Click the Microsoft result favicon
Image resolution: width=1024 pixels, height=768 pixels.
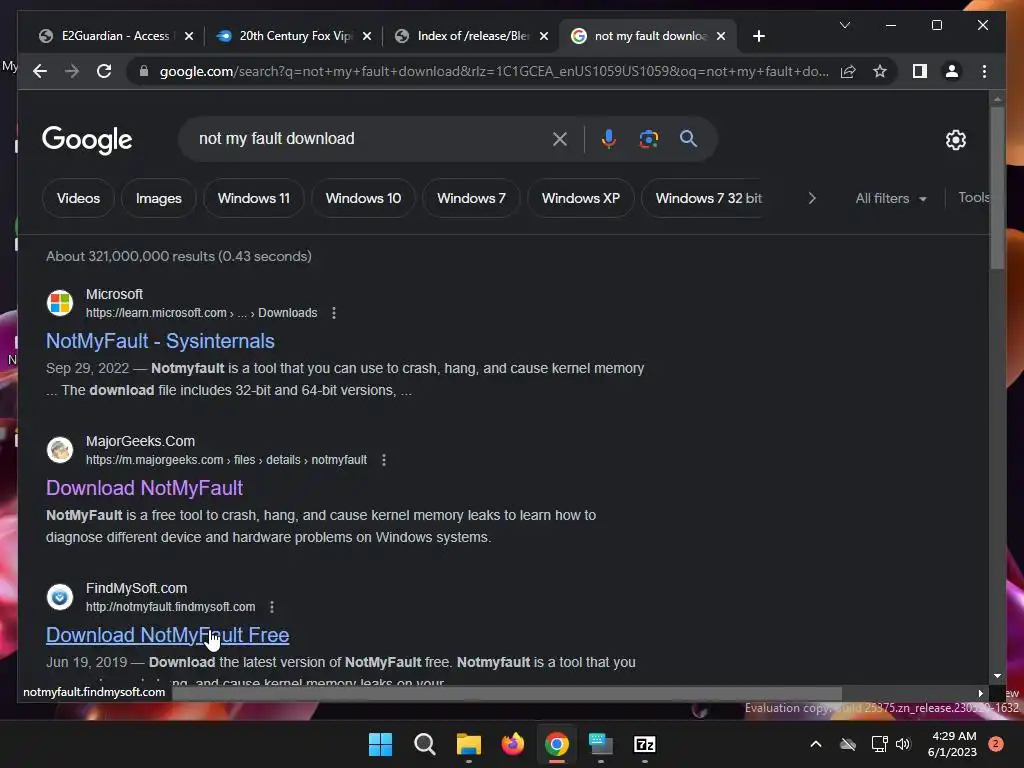[x=60, y=303]
